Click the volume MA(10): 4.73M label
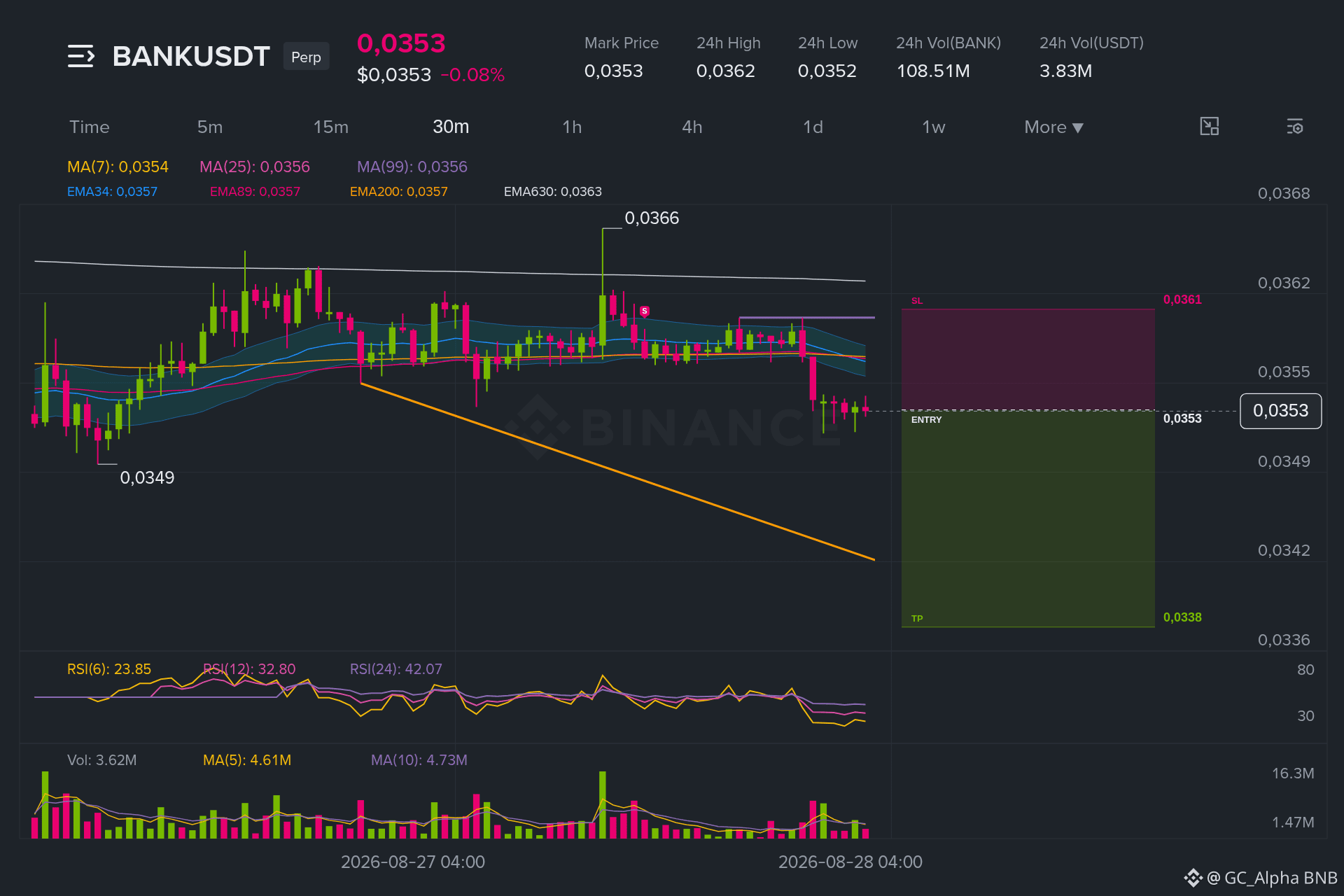Viewport: 1344px width, 896px height. 419,760
